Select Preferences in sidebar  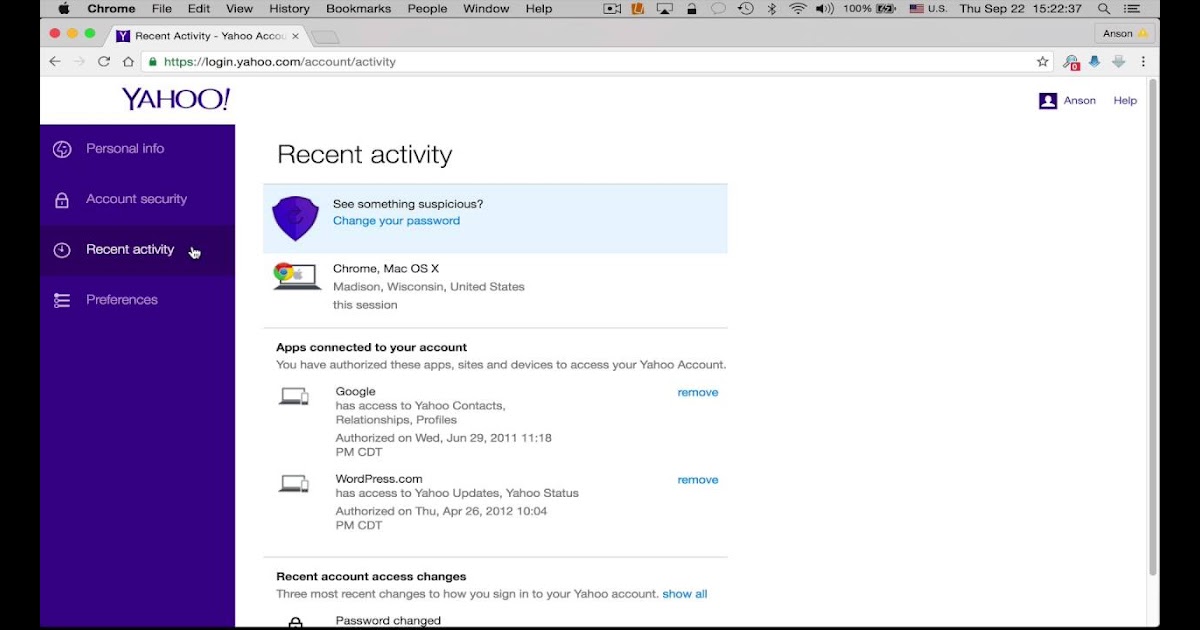pos(137,300)
